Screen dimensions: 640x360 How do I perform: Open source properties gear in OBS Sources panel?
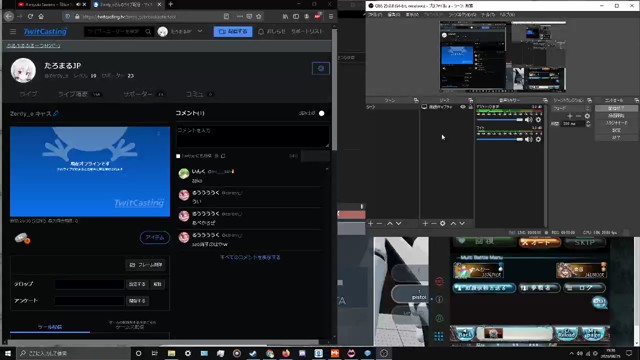coord(442,223)
